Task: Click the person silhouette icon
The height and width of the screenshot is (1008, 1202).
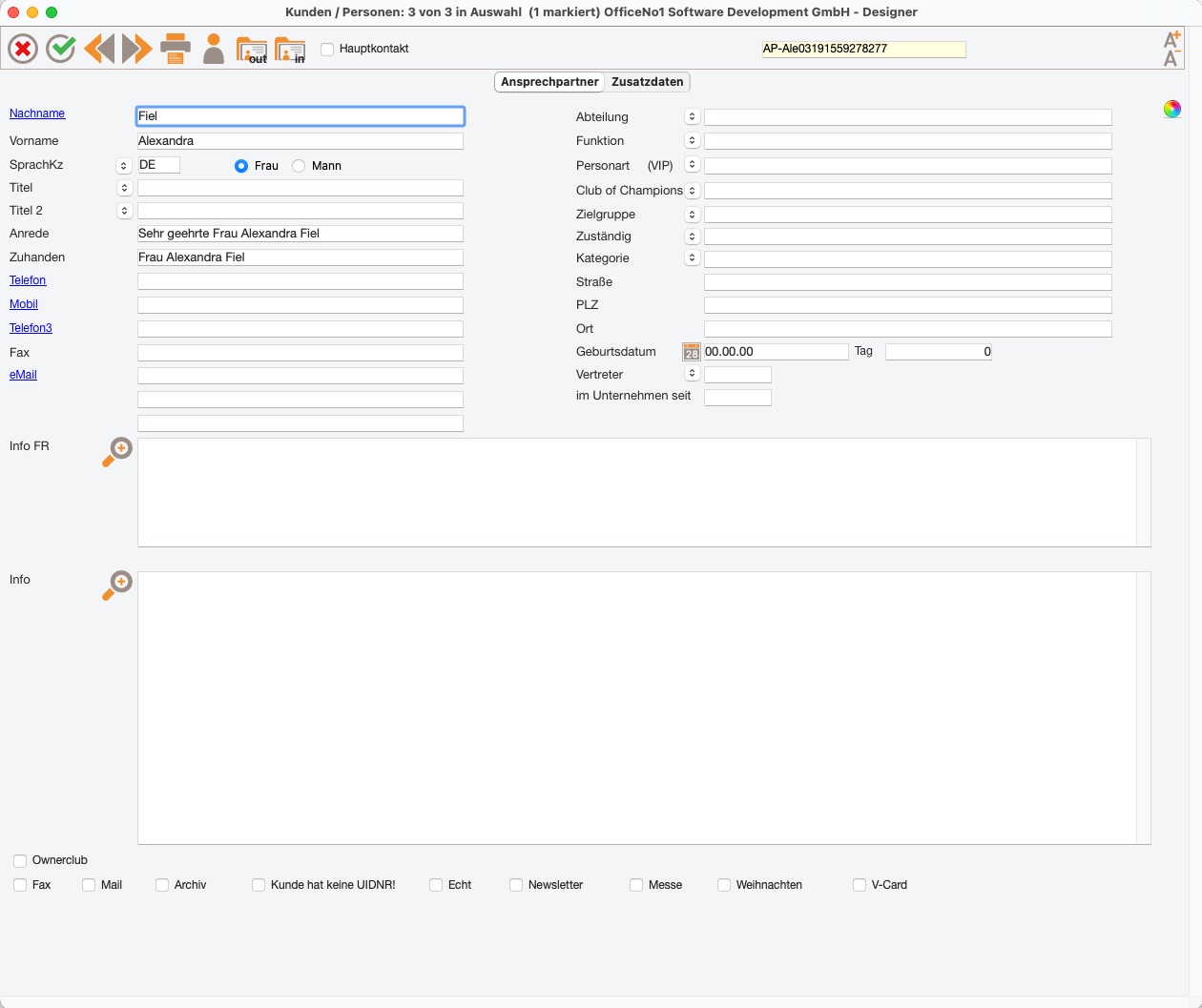Action: pyautogui.click(x=214, y=49)
